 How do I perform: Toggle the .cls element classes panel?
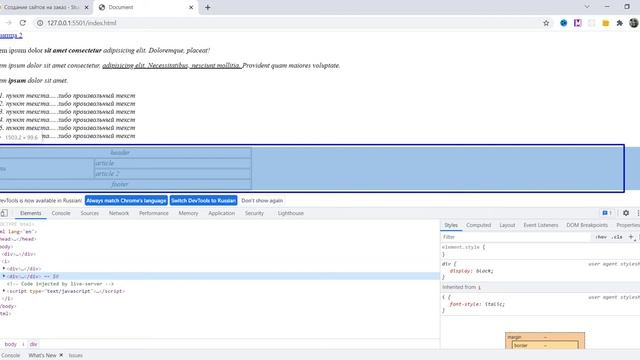tap(617, 237)
